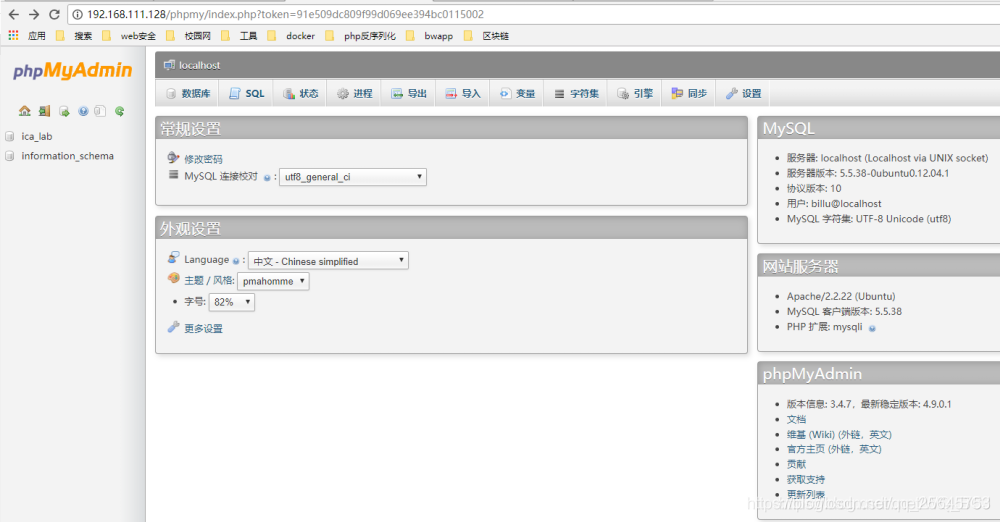The height and width of the screenshot is (522, 1000).
Task: Click browser reload page button
Action: 54,14
